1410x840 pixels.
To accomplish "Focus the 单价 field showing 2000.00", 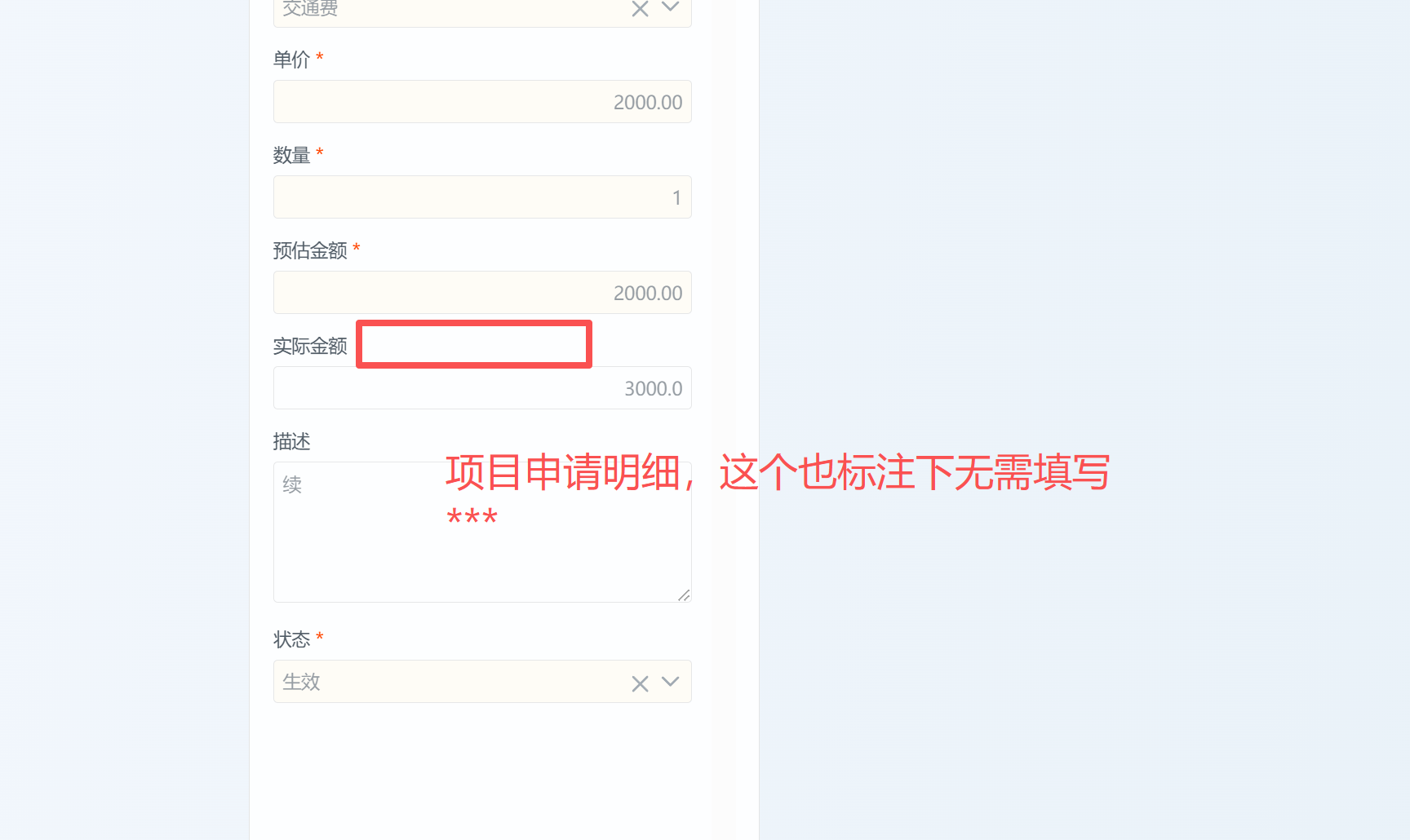I will (x=482, y=102).
